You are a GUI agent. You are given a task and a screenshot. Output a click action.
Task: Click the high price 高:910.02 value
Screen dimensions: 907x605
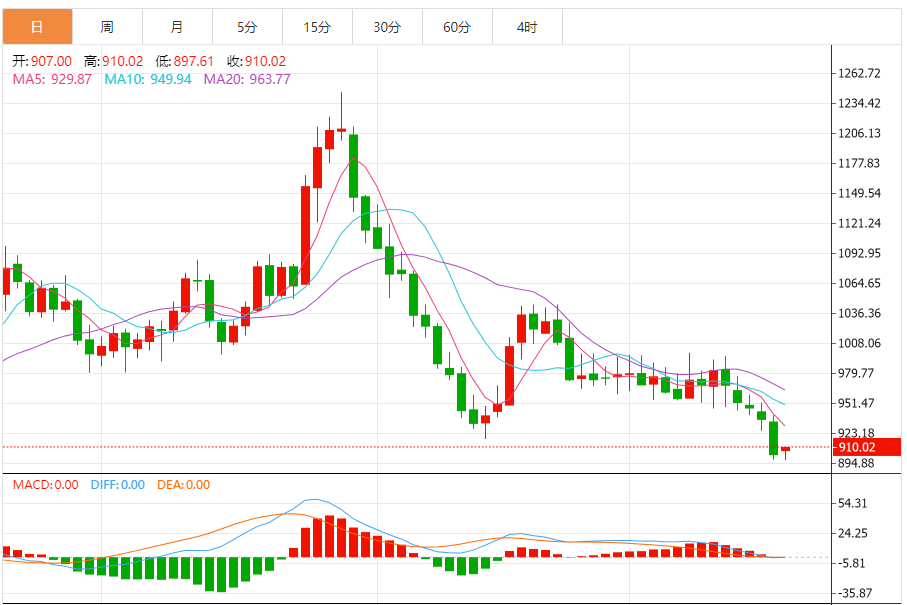[113, 61]
